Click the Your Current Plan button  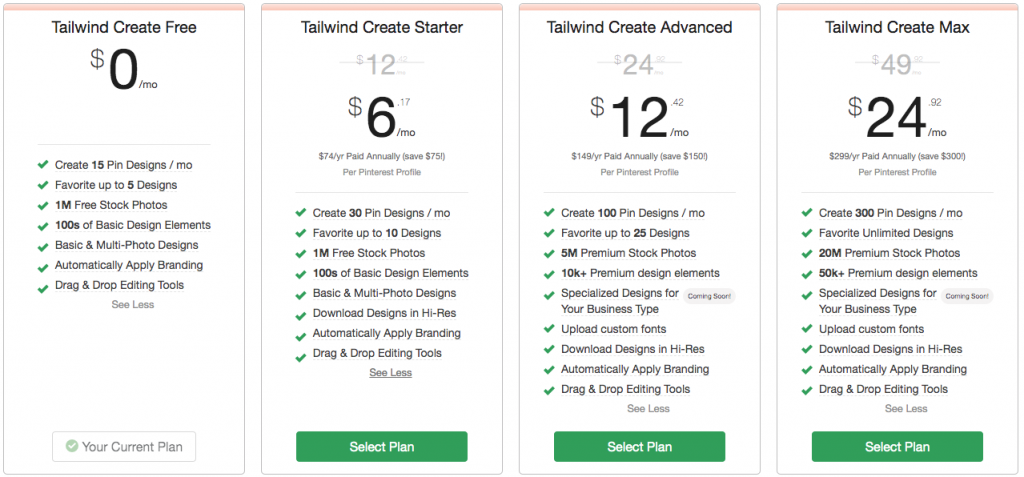(x=124, y=447)
